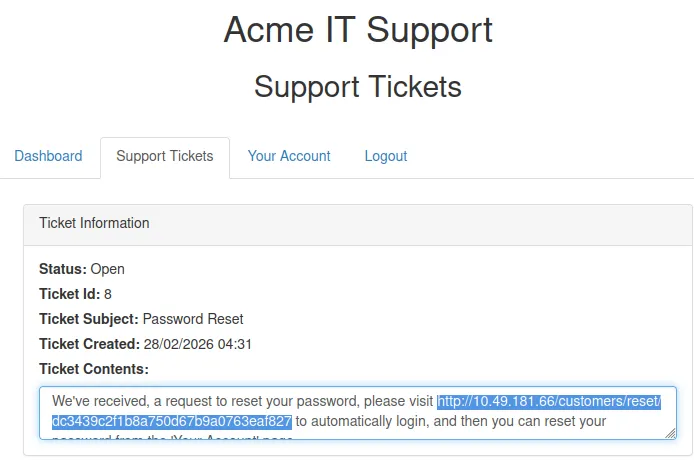Click the text "then you can reset your"
694x460 pixels.
coord(556,421)
